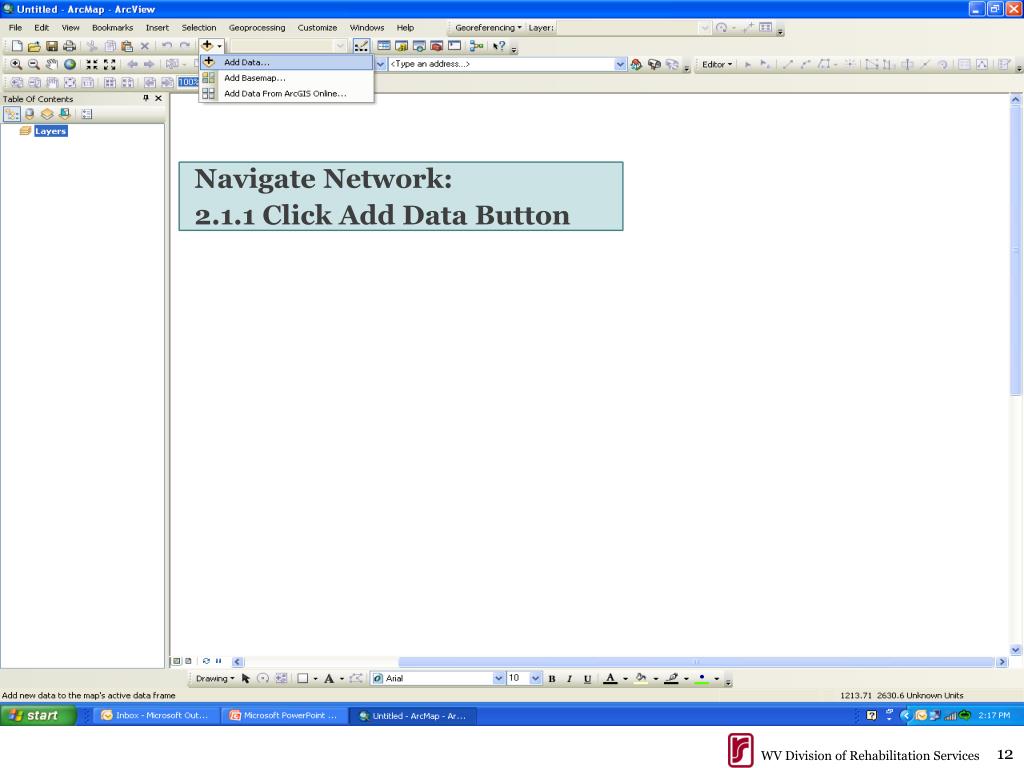Open the ArcToolbox red toolbox icon
1024x768 pixels.
click(x=437, y=46)
